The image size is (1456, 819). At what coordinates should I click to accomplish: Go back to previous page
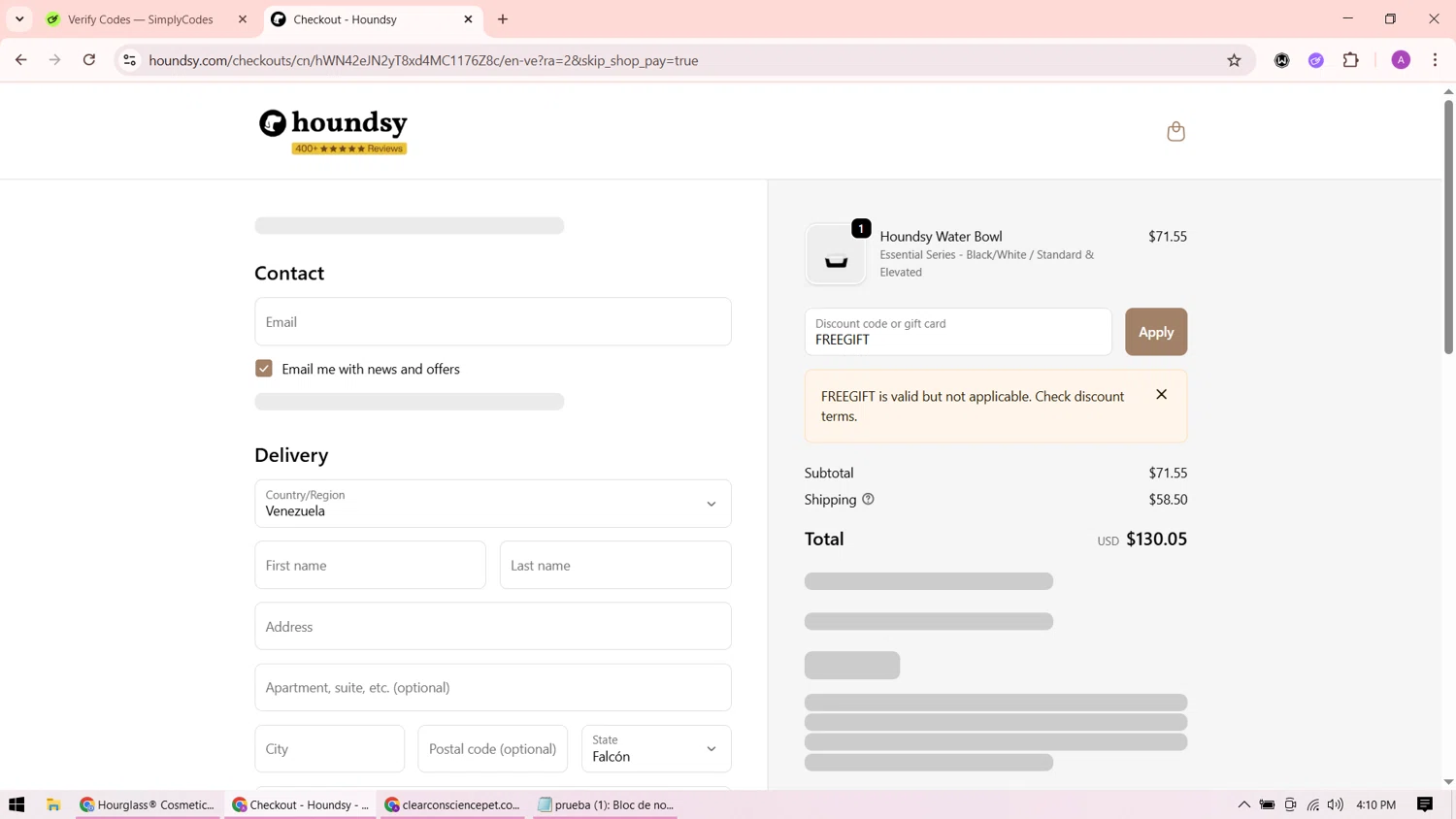pos(21,60)
